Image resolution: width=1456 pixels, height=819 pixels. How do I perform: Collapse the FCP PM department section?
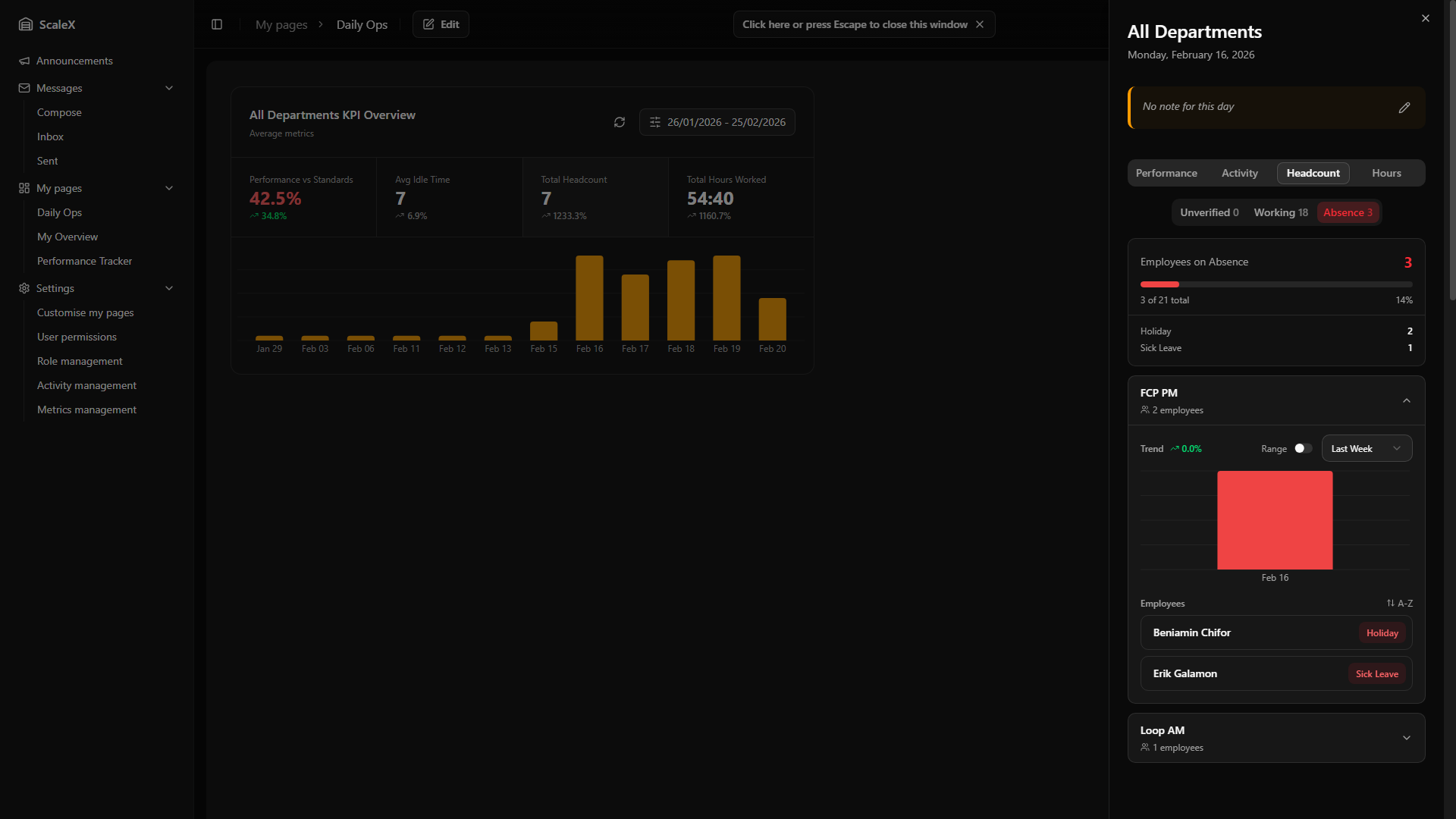click(x=1407, y=400)
